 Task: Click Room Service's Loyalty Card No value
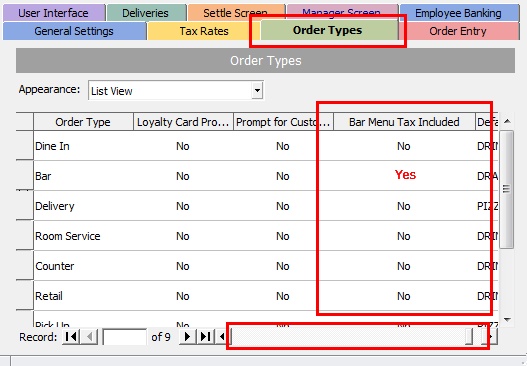coord(183,236)
